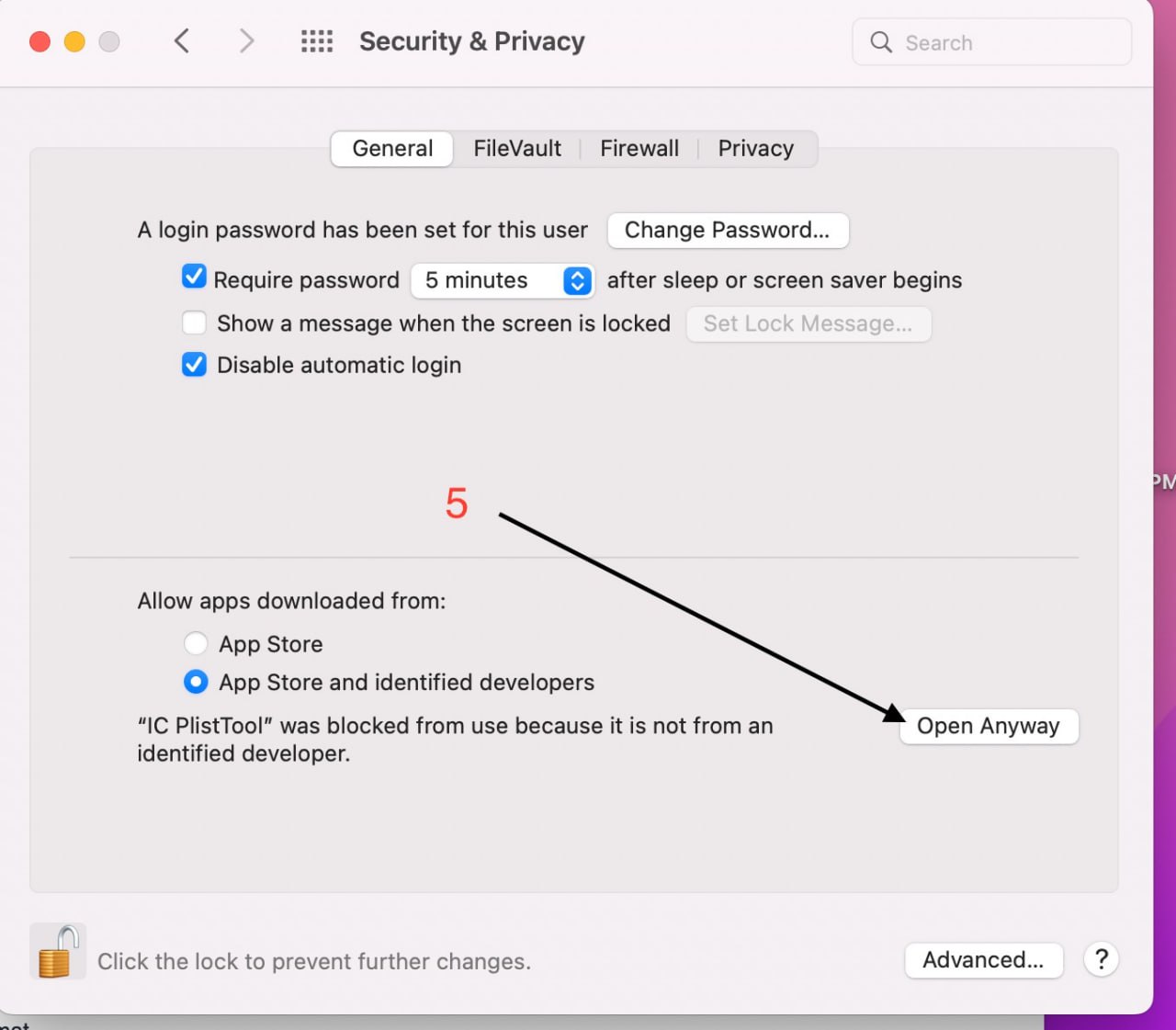Choose App Store and identified developers option
The height and width of the screenshot is (1030, 1176).
pyautogui.click(x=196, y=682)
